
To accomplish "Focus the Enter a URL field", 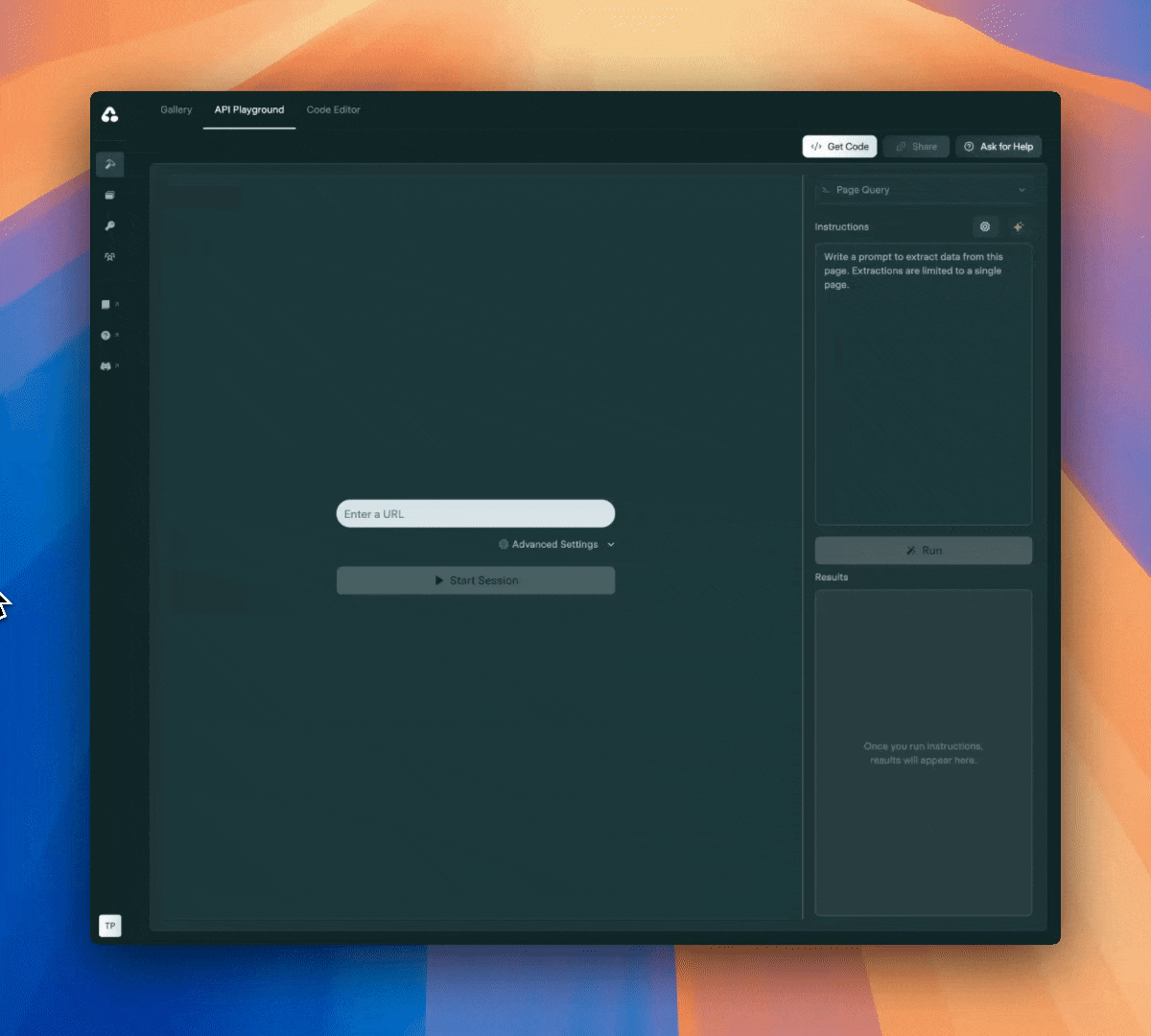I will 476,514.
